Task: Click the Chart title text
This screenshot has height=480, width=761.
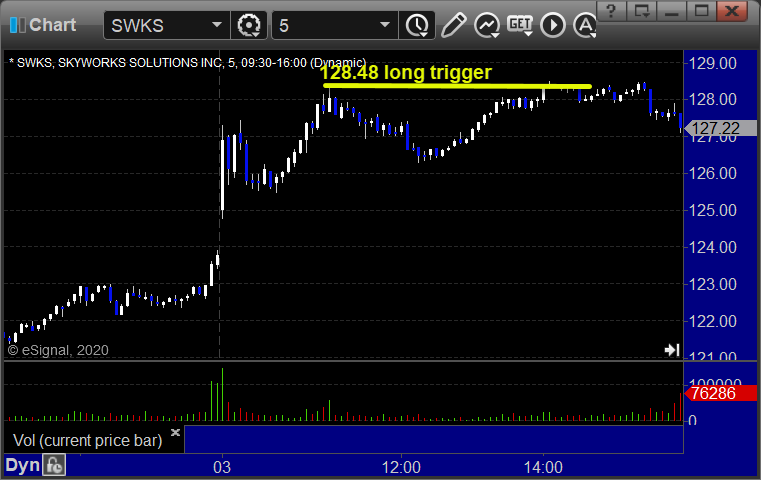Action: pyautogui.click(x=52, y=25)
